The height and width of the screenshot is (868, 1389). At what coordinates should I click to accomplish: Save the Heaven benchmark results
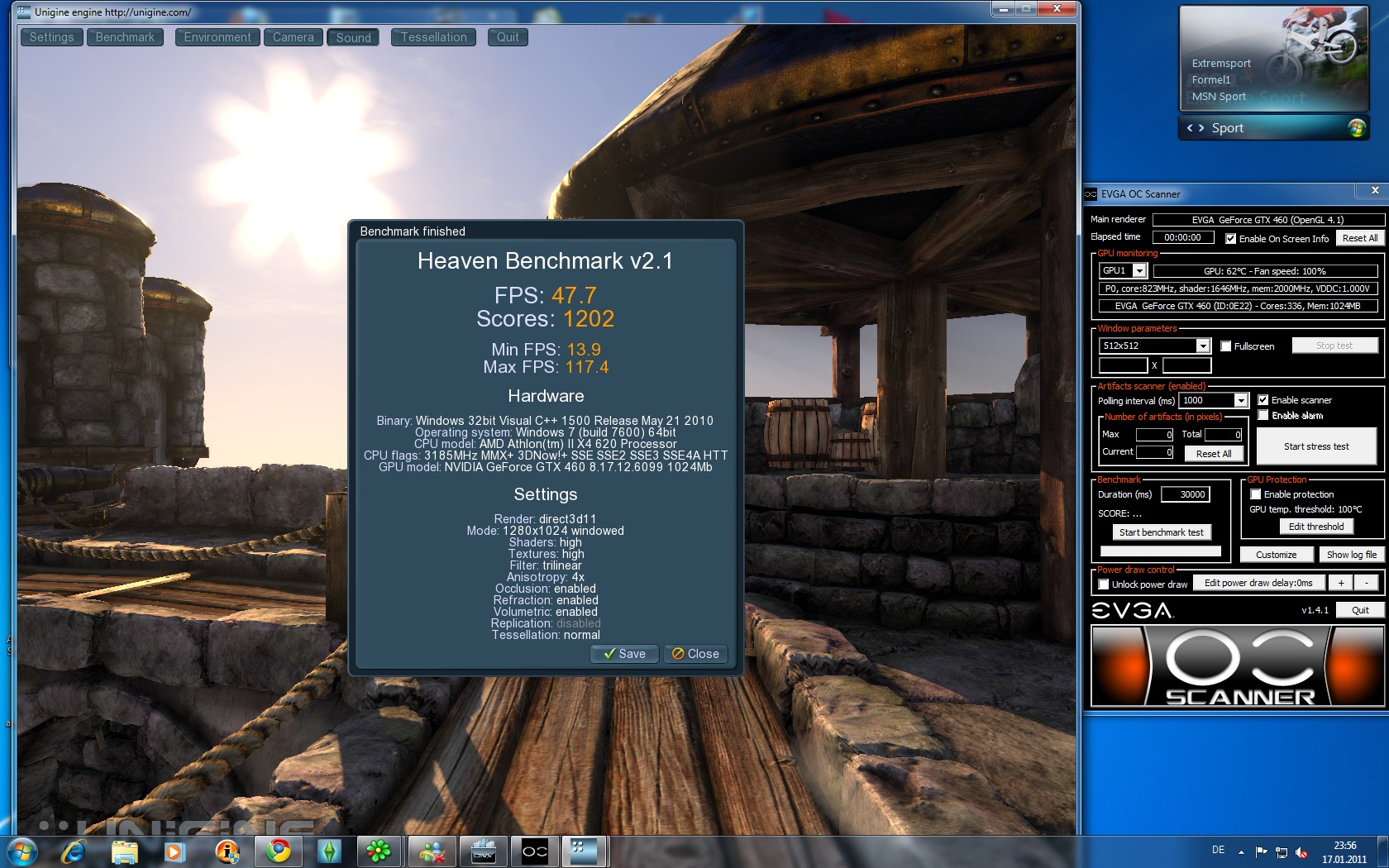coord(624,654)
